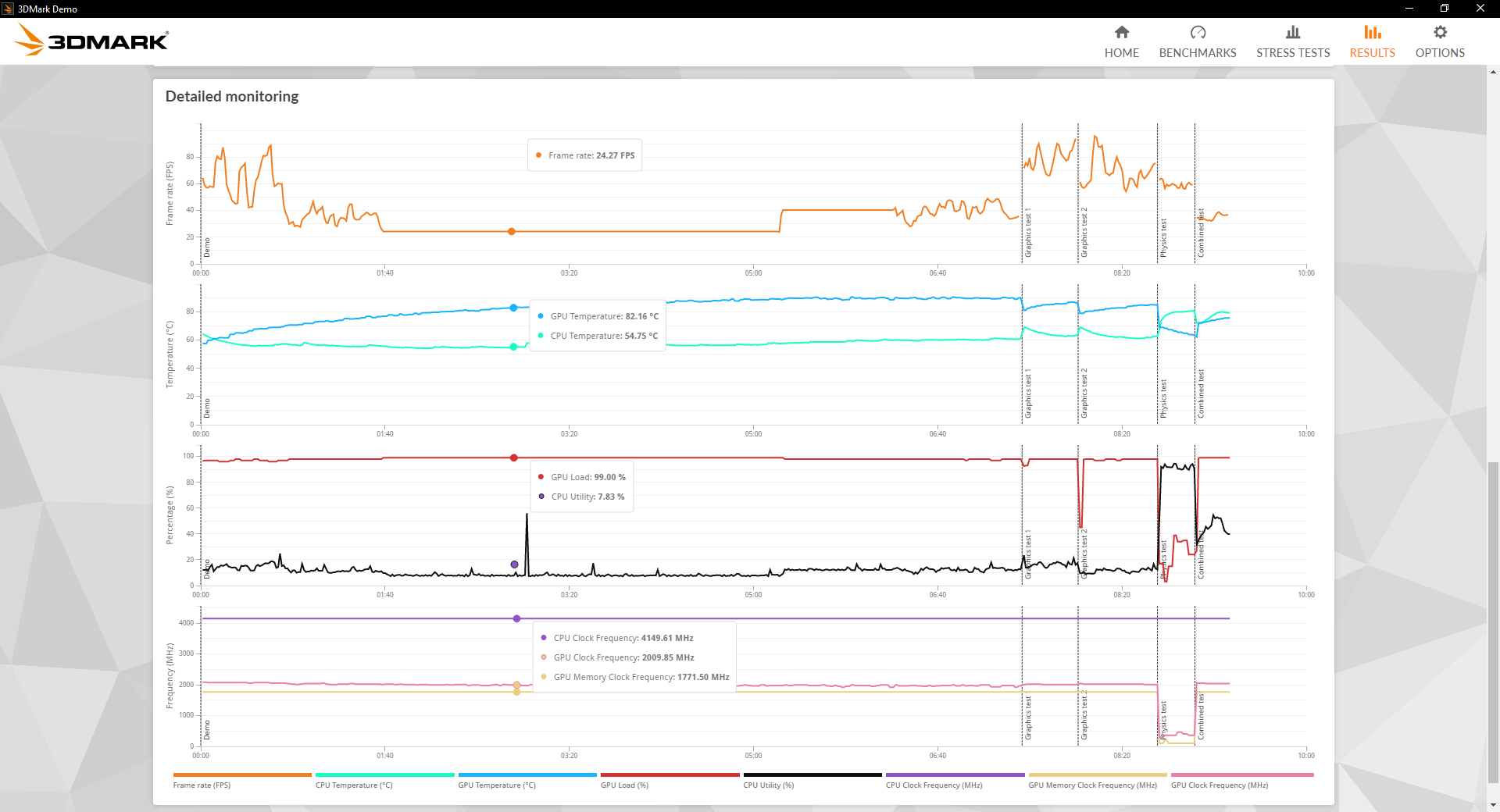This screenshot has width=1500, height=812.
Task: Toggle Frame rate (FPS) legend series
Action: coord(202,785)
